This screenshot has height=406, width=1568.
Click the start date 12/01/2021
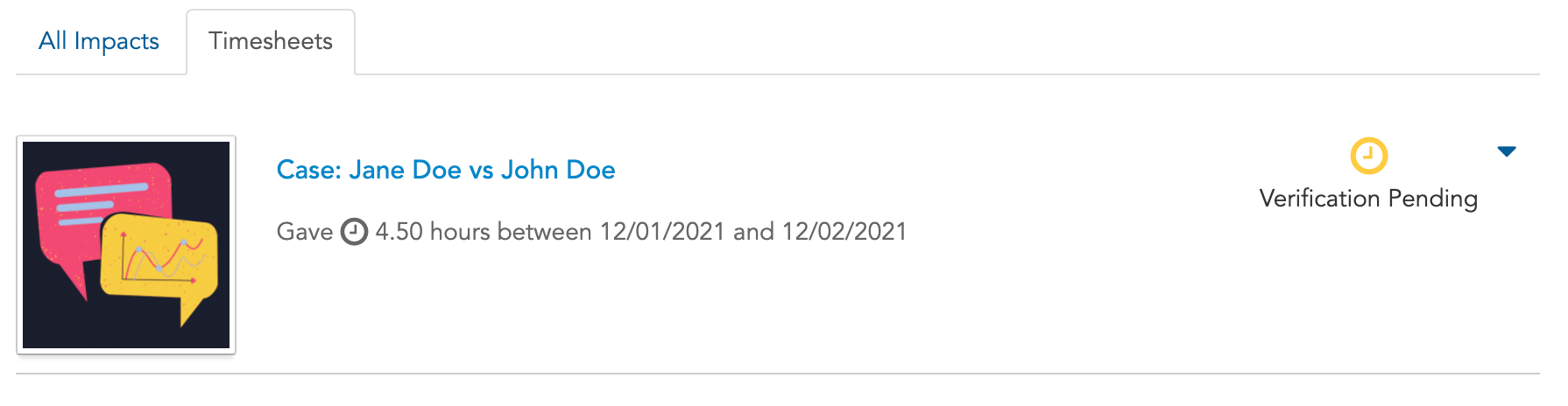(x=662, y=232)
